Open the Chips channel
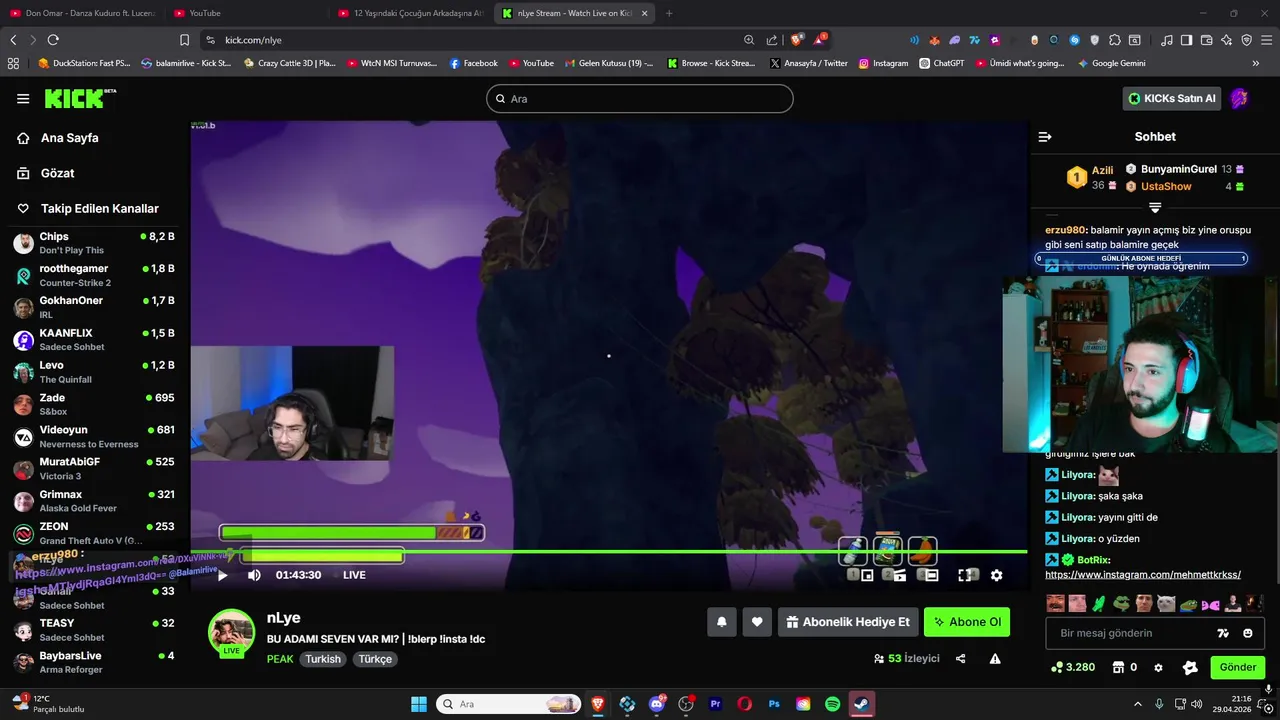The height and width of the screenshot is (720, 1280). tap(95, 243)
